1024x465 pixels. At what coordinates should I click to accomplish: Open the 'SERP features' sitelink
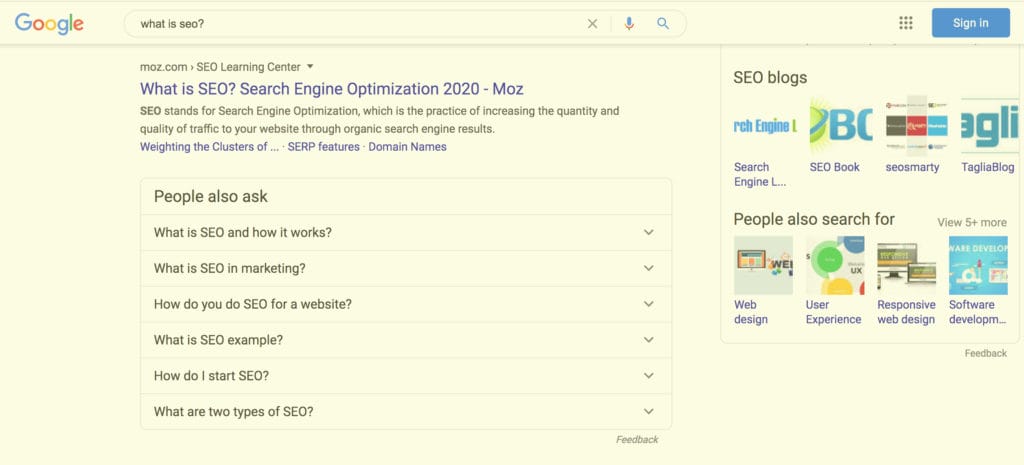click(x=323, y=147)
